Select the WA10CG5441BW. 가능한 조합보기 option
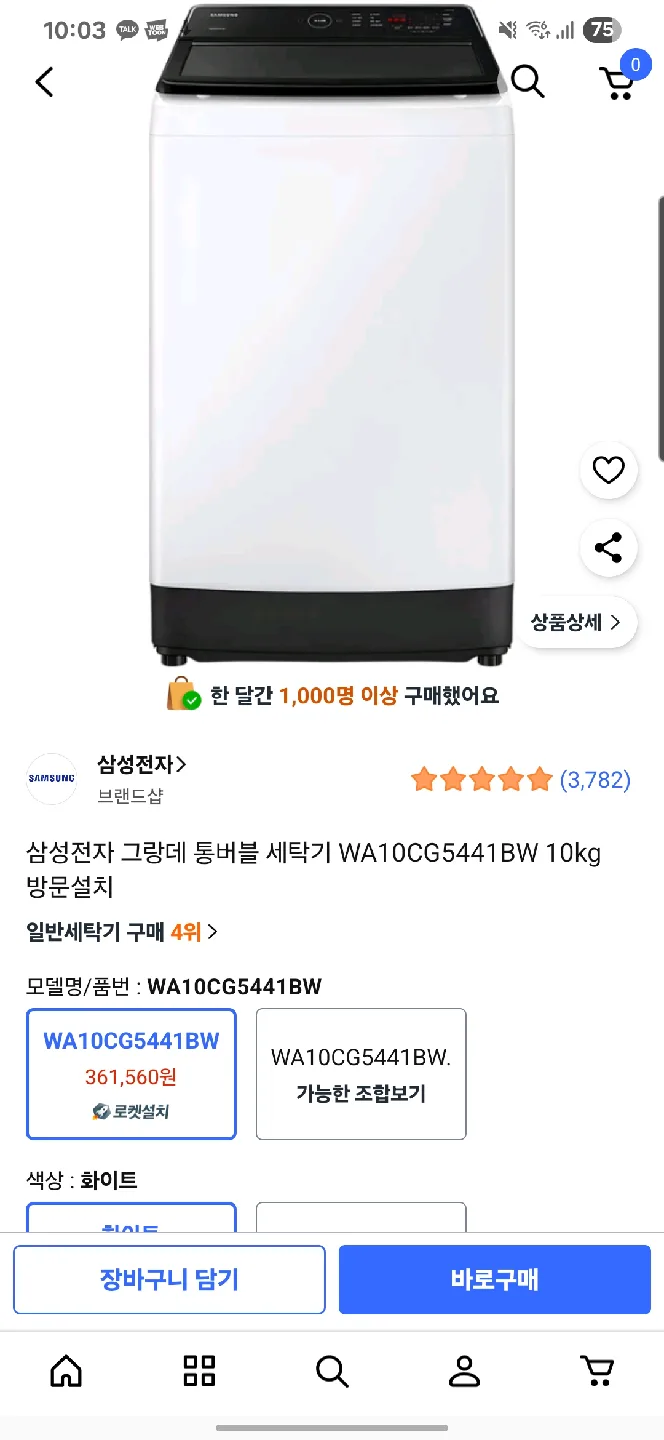 [x=361, y=1074]
